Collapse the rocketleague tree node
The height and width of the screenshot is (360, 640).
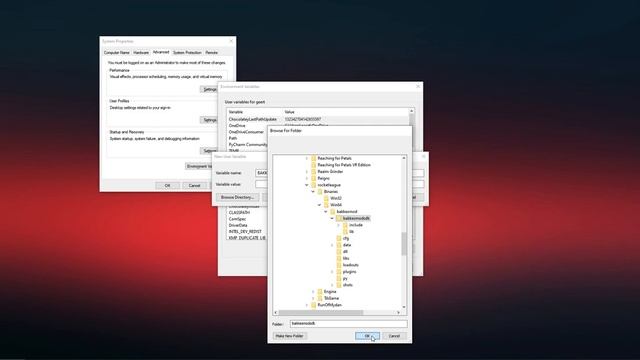point(307,185)
